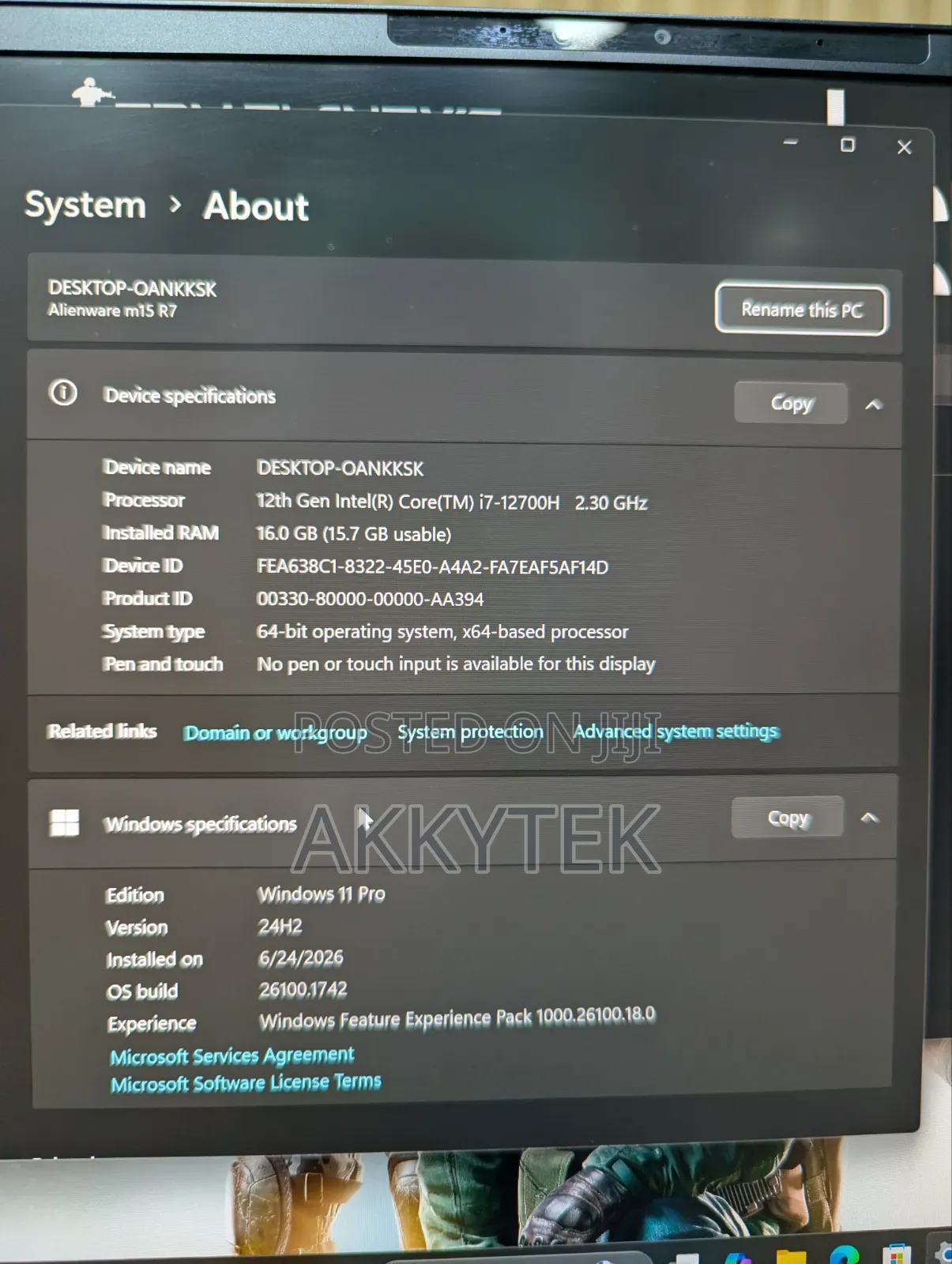This screenshot has height=1264, width=952.
Task: Open Microsoft Store from the taskbar
Action: 896,1254
